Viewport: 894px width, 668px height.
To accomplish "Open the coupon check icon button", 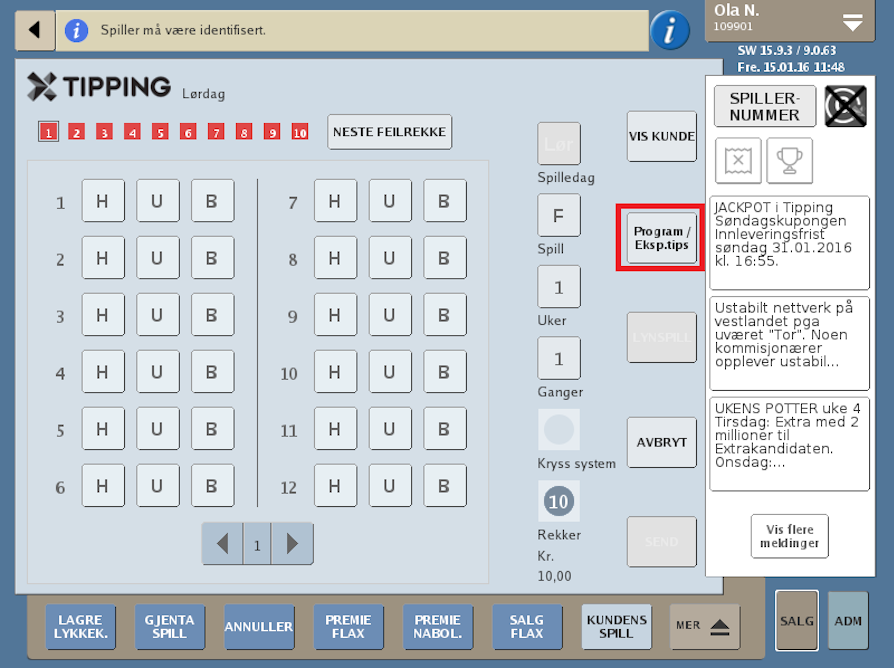I will (x=738, y=161).
